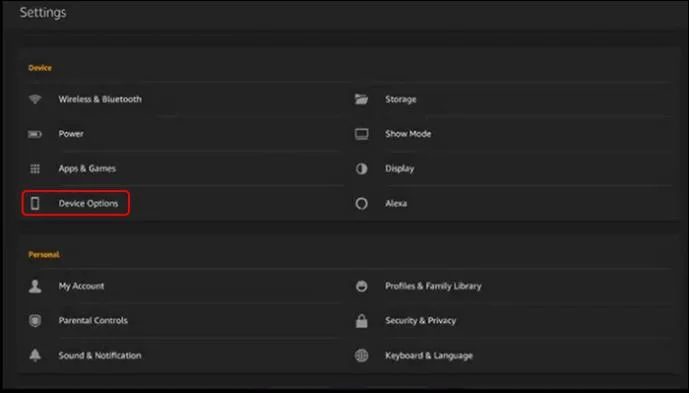Tap the Wi-Fi icon beside Wireless & Bluetooth
689x393 pixels.
pyautogui.click(x=35, y=99)
